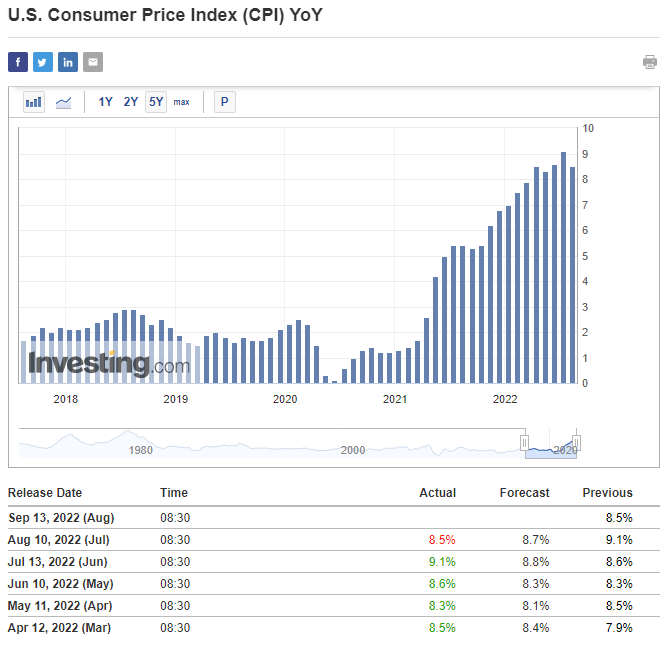The image size is (667, 646).
Task: Click May 11, 2022 (Apr) release date
Action: click(60, 606)
